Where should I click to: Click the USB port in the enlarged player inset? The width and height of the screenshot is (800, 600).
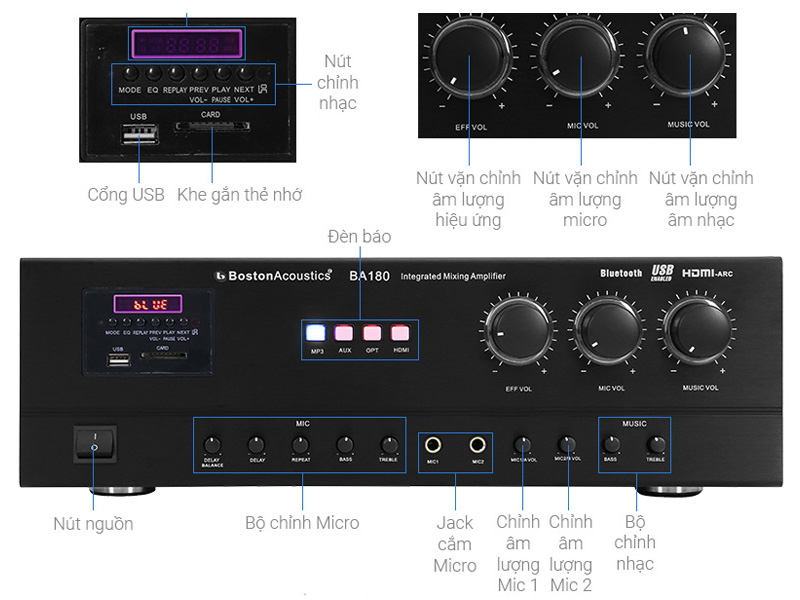(x=140, y=134)
